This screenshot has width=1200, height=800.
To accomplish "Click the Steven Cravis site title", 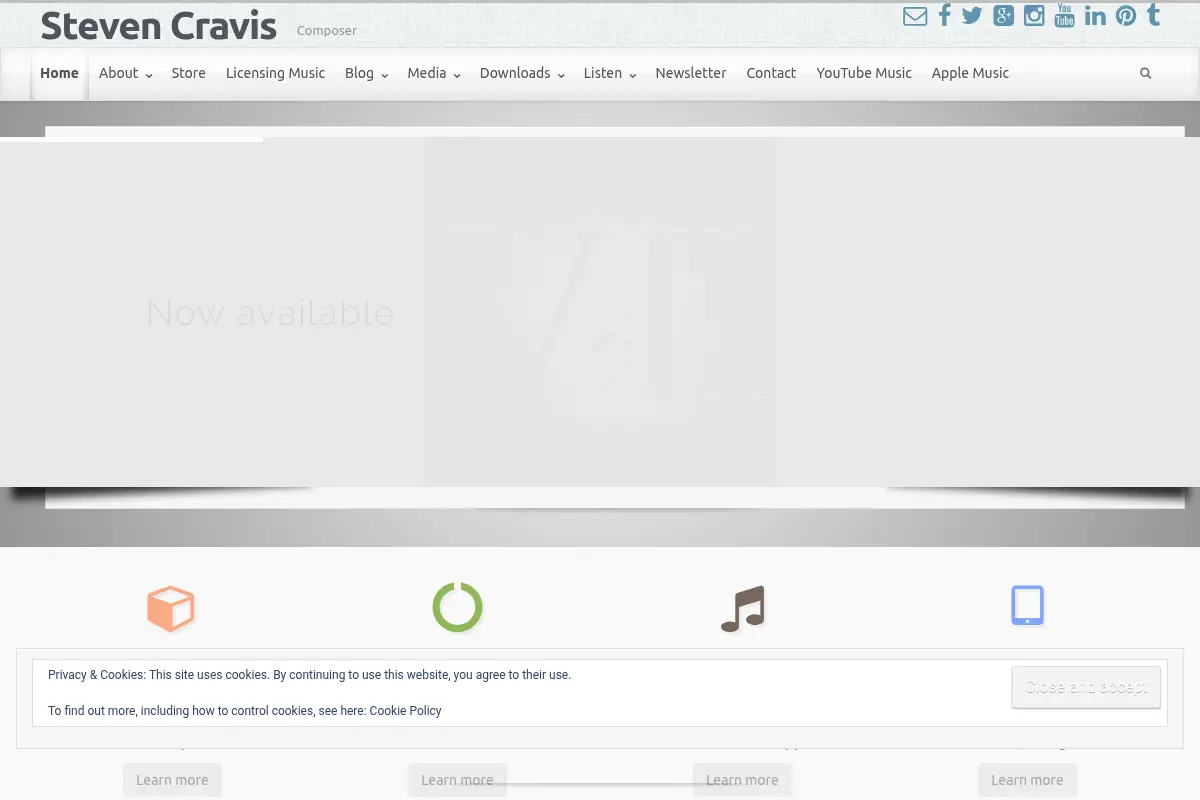I will pyautogui.click(x=158, y=26).
